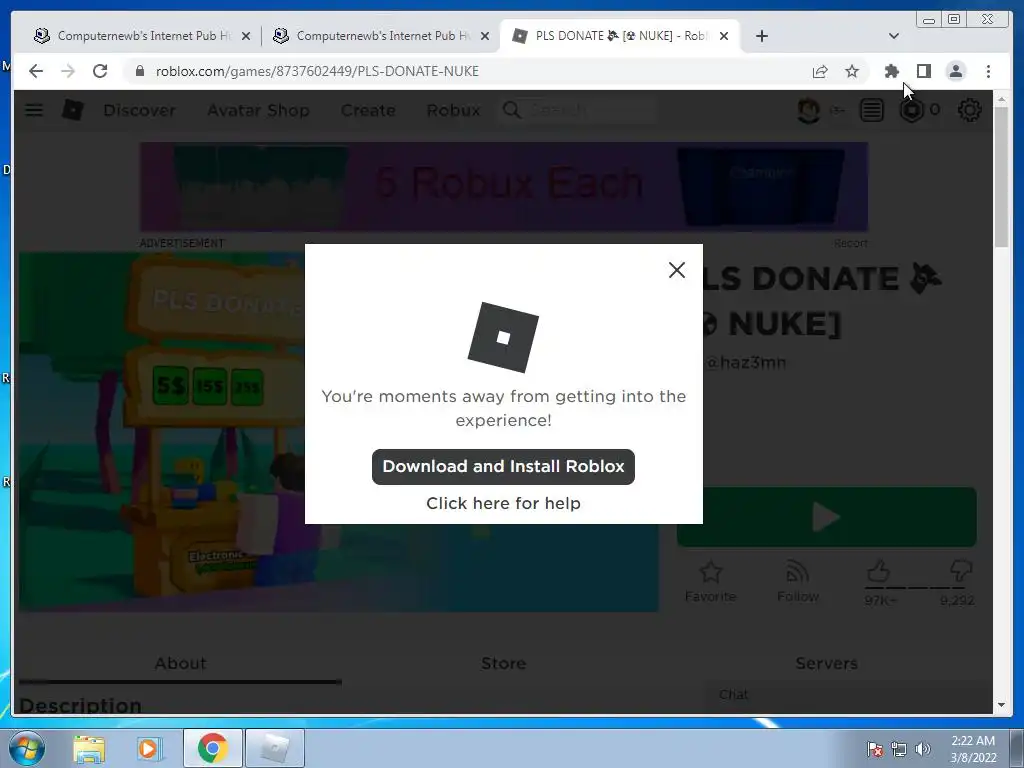The height and width of the screenshot is (768, 1024).
Task: Open Chrome profile avatar menu
Action: 955,71
